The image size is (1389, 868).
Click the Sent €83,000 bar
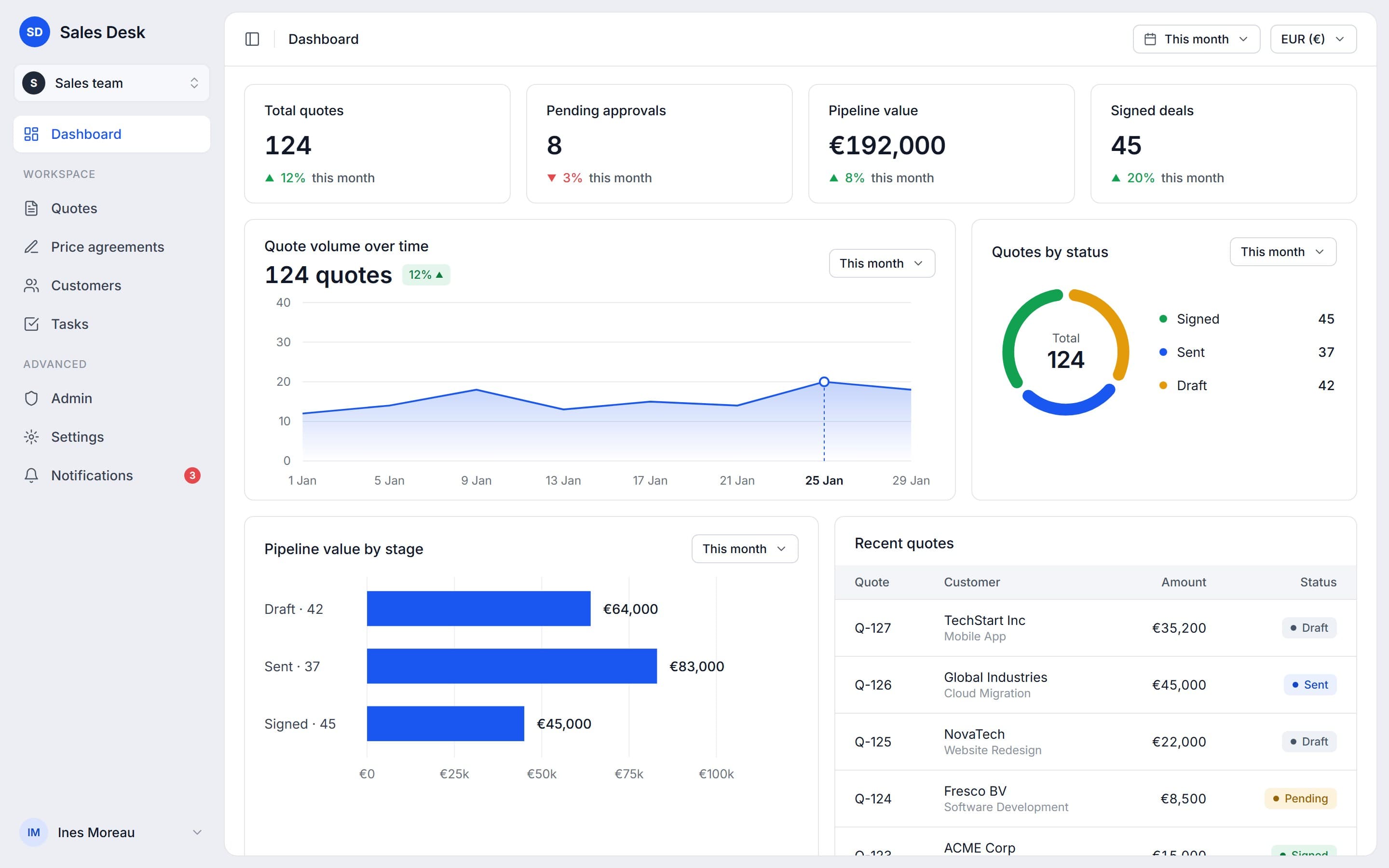click(x=511, y=666)
